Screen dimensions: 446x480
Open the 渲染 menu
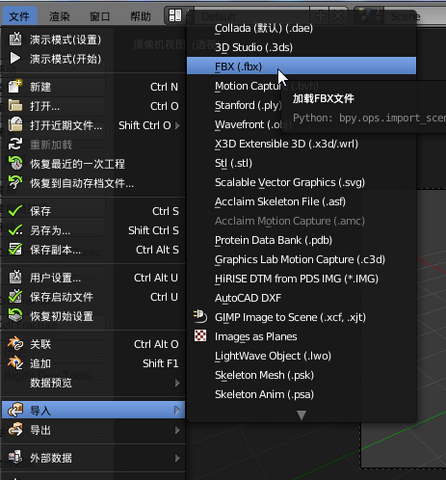60,16
